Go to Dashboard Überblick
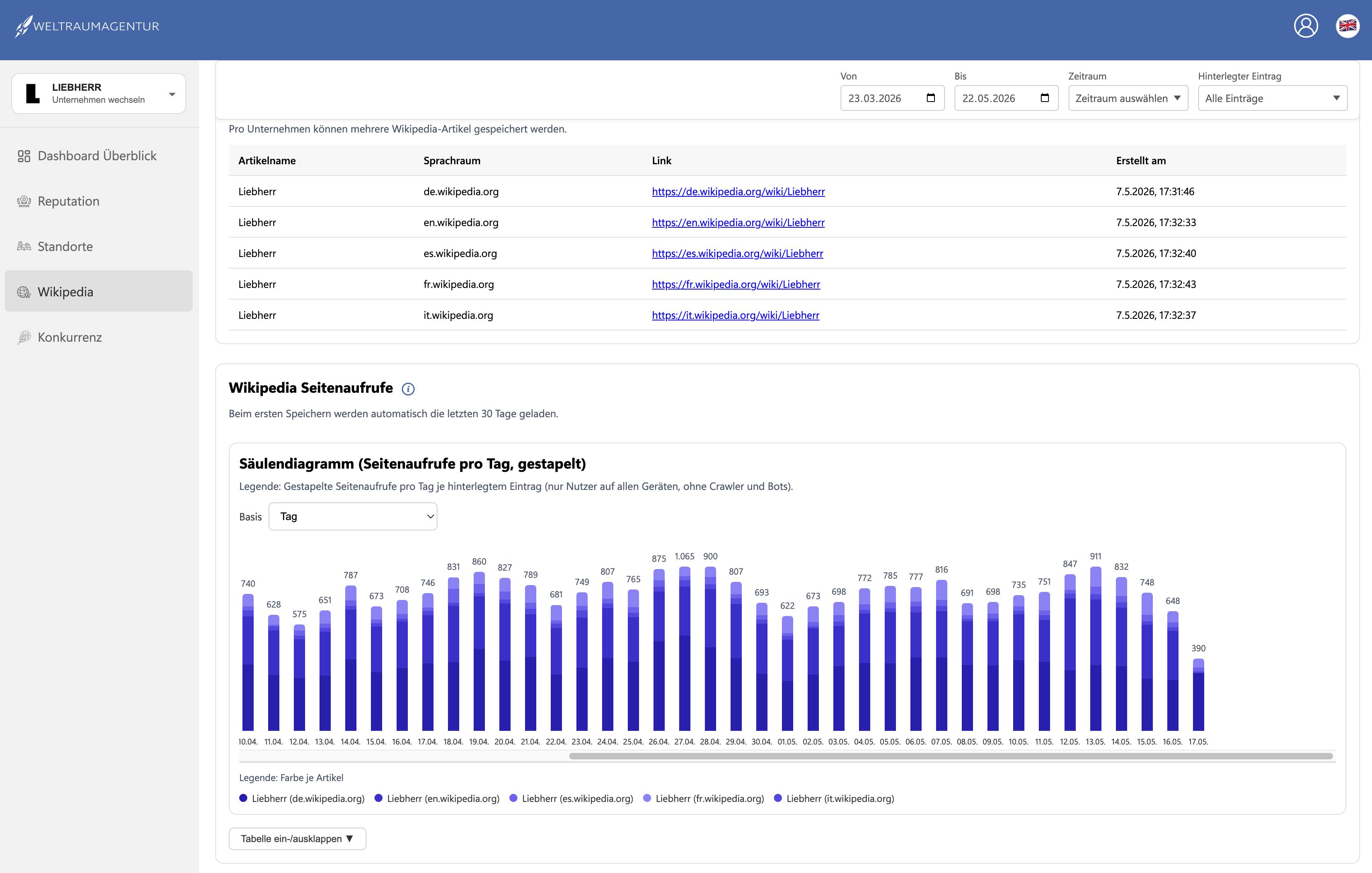 coord(99,156)
